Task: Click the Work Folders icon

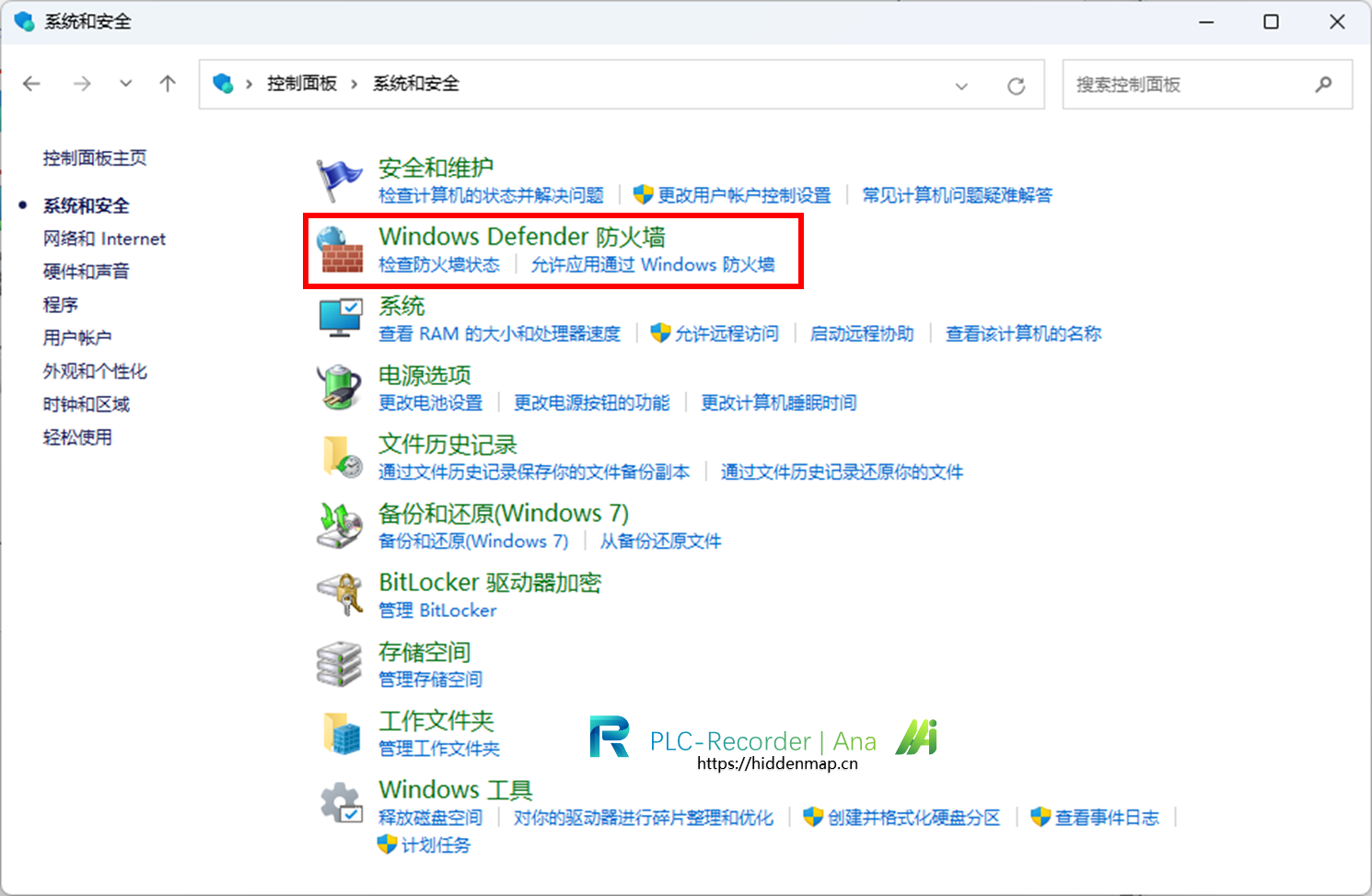Action: coord(340,733)
